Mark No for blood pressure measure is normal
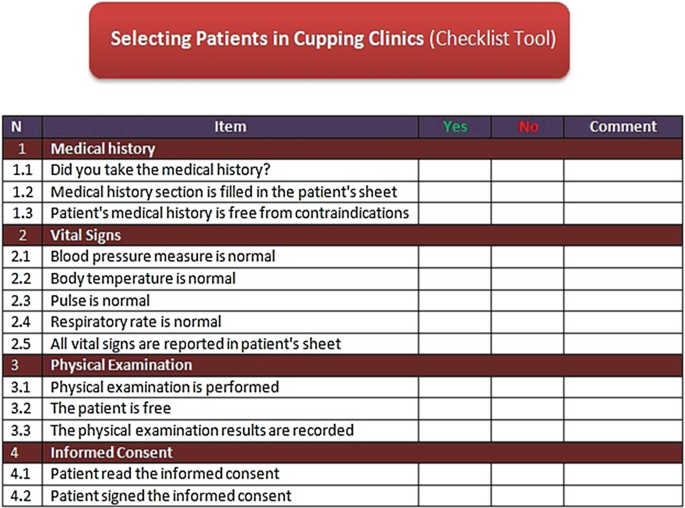Viewport: 685px width, 508px height. pyautogui.click(x=527, y=257)
